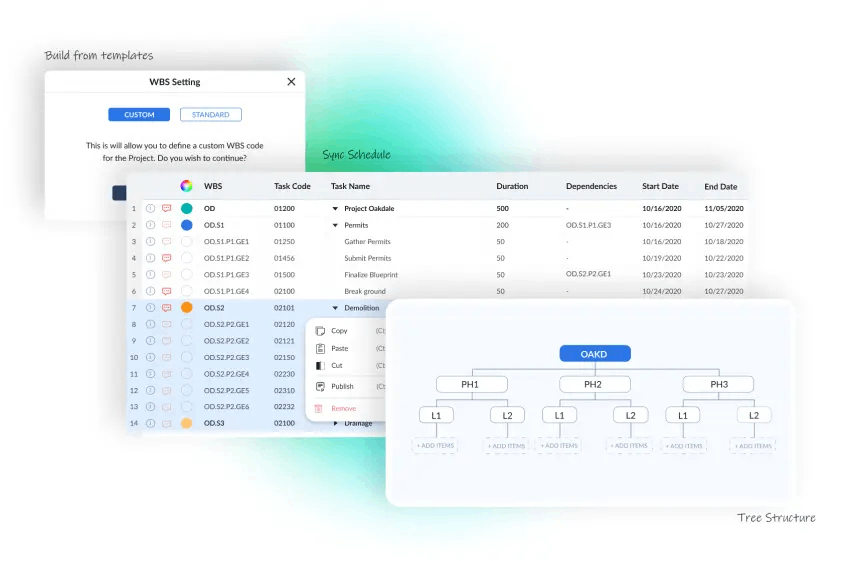Choose Cut from the context menu
This screenshot has height=561, width=860.
(x=337, y=365)
